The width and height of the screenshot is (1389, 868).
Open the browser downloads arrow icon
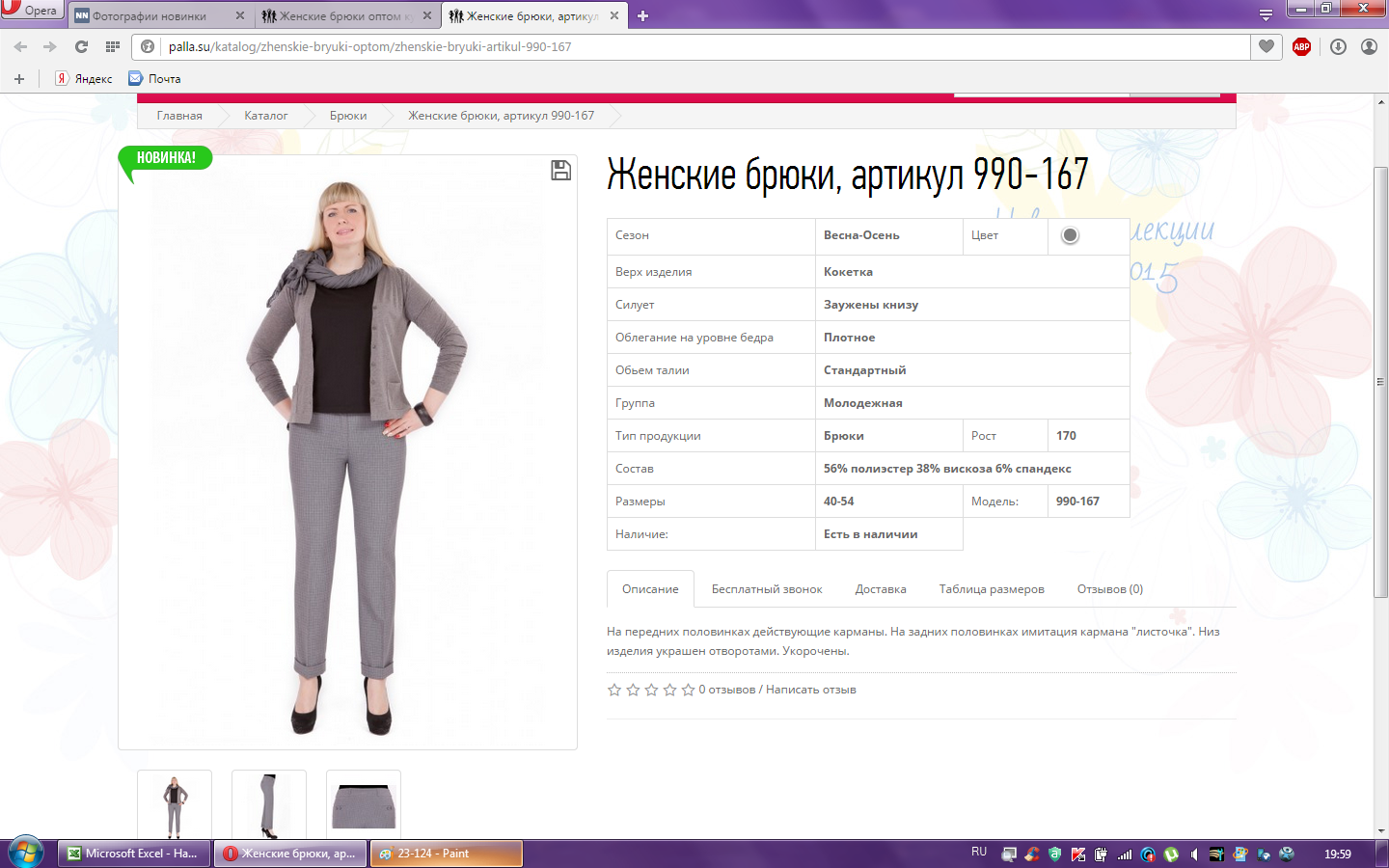point(1338,46)
